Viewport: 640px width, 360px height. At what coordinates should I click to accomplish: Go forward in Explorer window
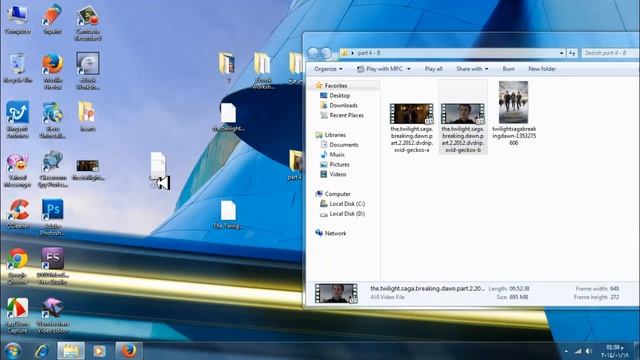pos(326,53)
